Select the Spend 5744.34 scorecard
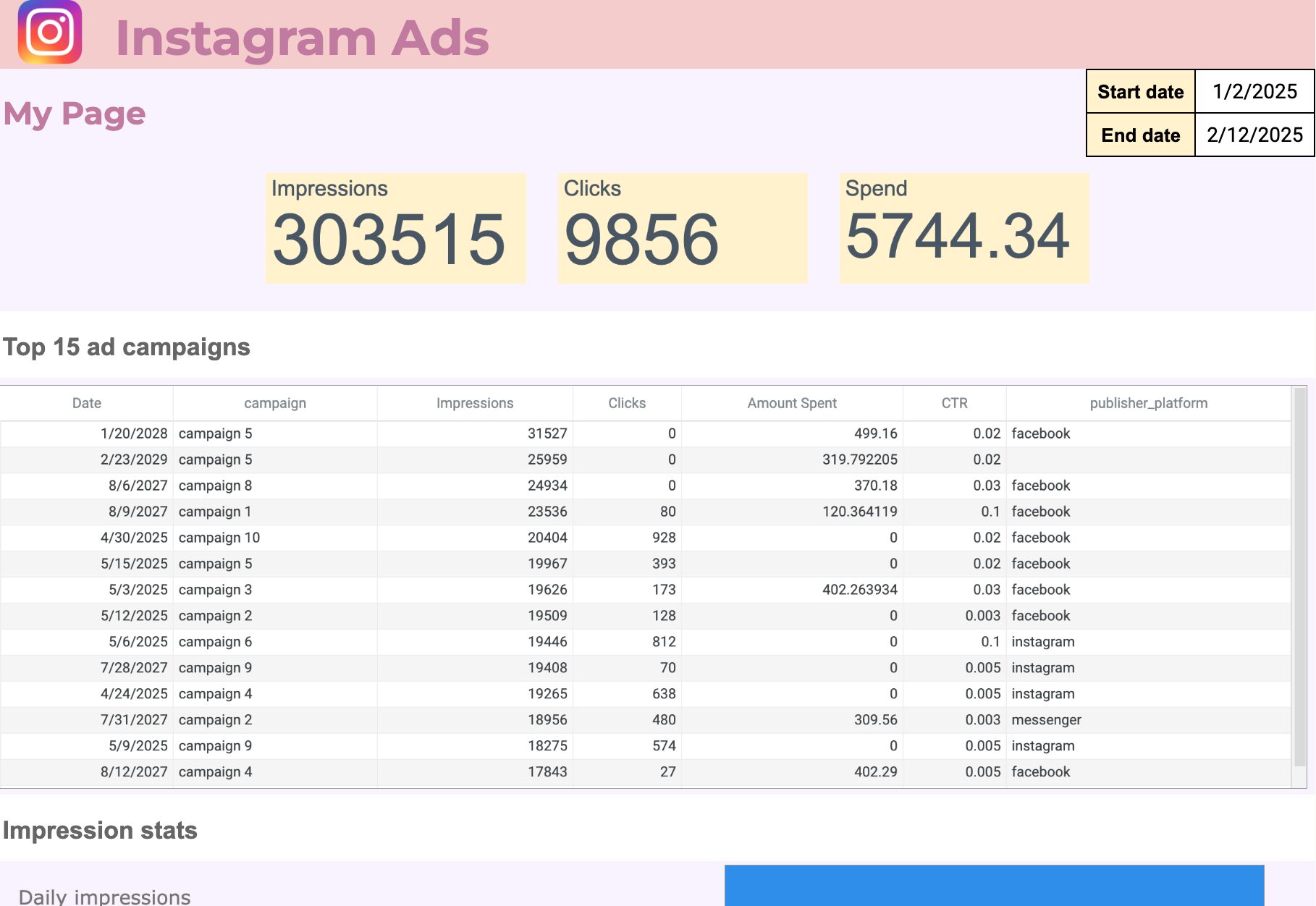 [964, 228]
